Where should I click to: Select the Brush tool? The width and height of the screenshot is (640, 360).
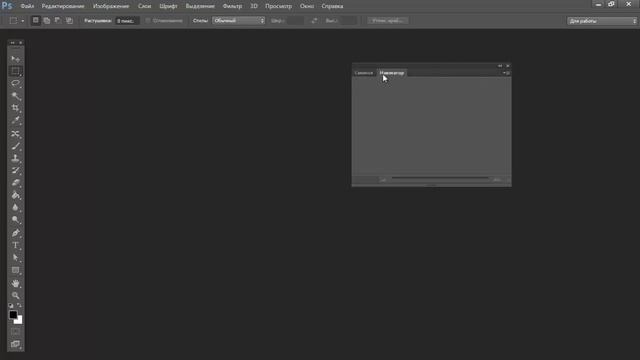pos(16,146)
